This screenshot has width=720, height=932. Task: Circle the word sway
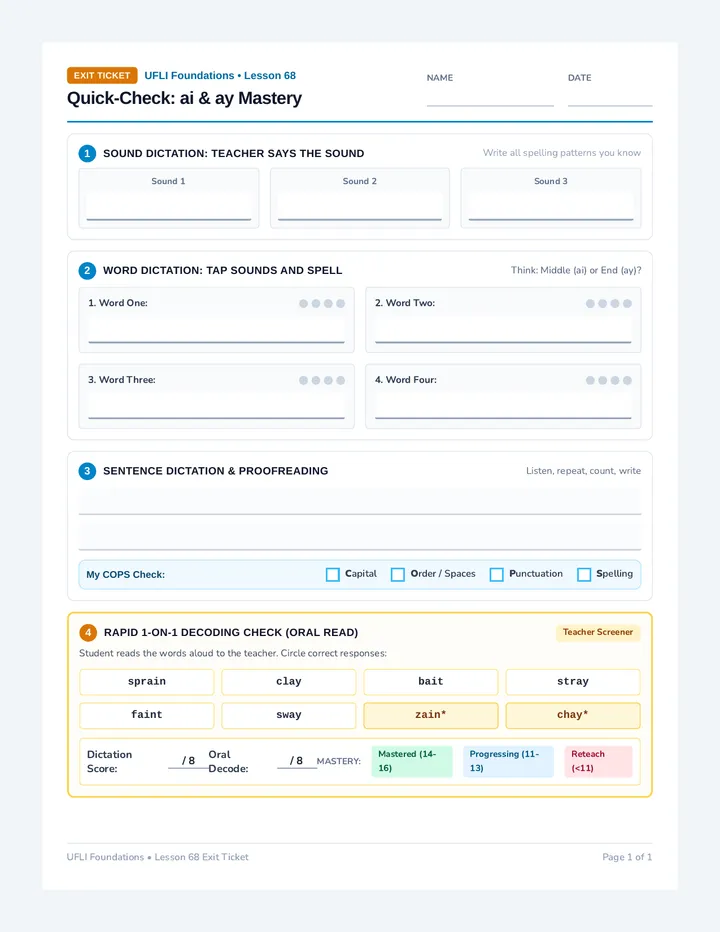[289, 715]
